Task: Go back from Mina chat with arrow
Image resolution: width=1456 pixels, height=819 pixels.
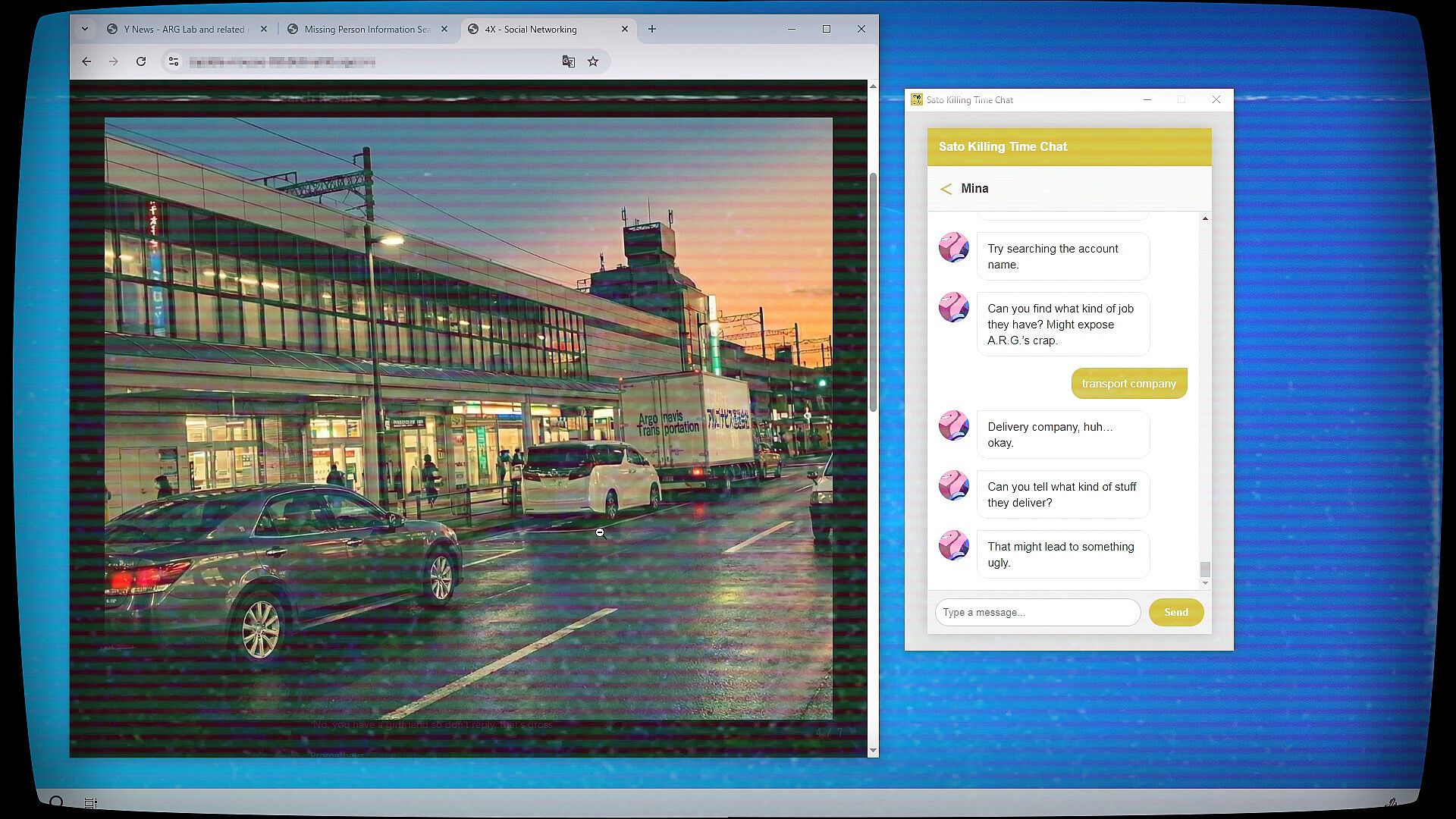Action: point(945,189)
